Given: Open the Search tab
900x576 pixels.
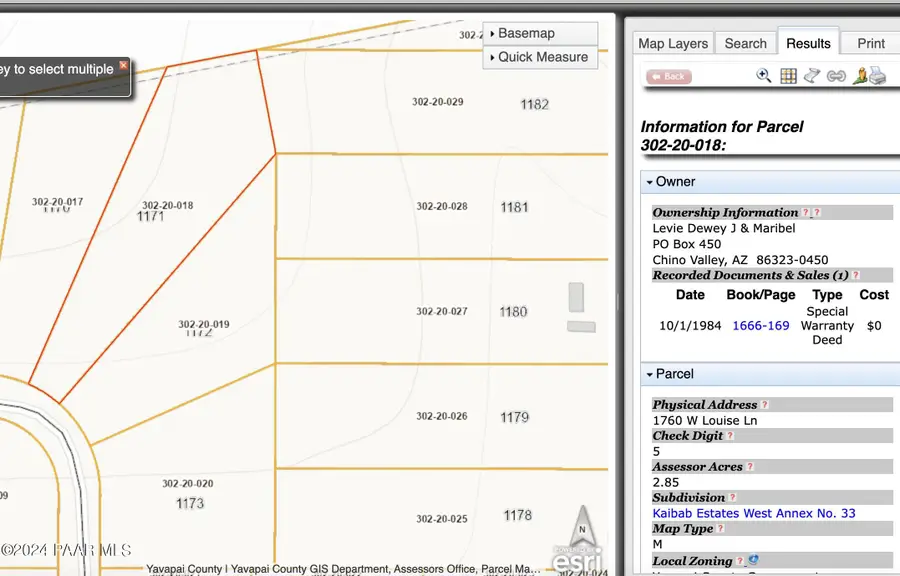Looking at the screenshot, I should pyautogui.click(x=745, y=43).
